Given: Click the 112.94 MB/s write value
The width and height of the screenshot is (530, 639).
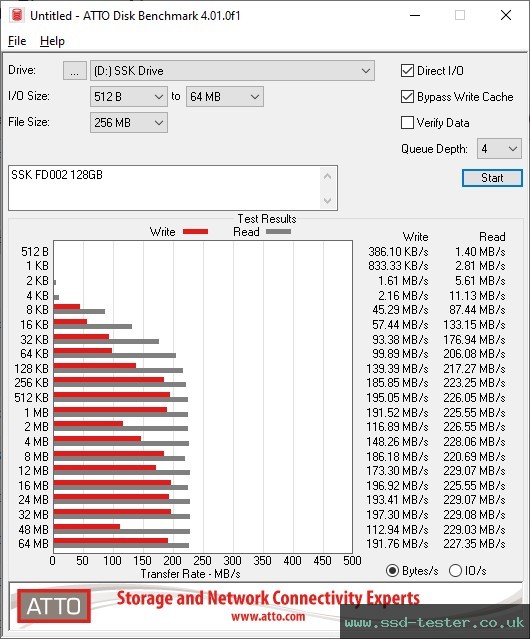Looking at the screenshot, I should click(397, 529).
